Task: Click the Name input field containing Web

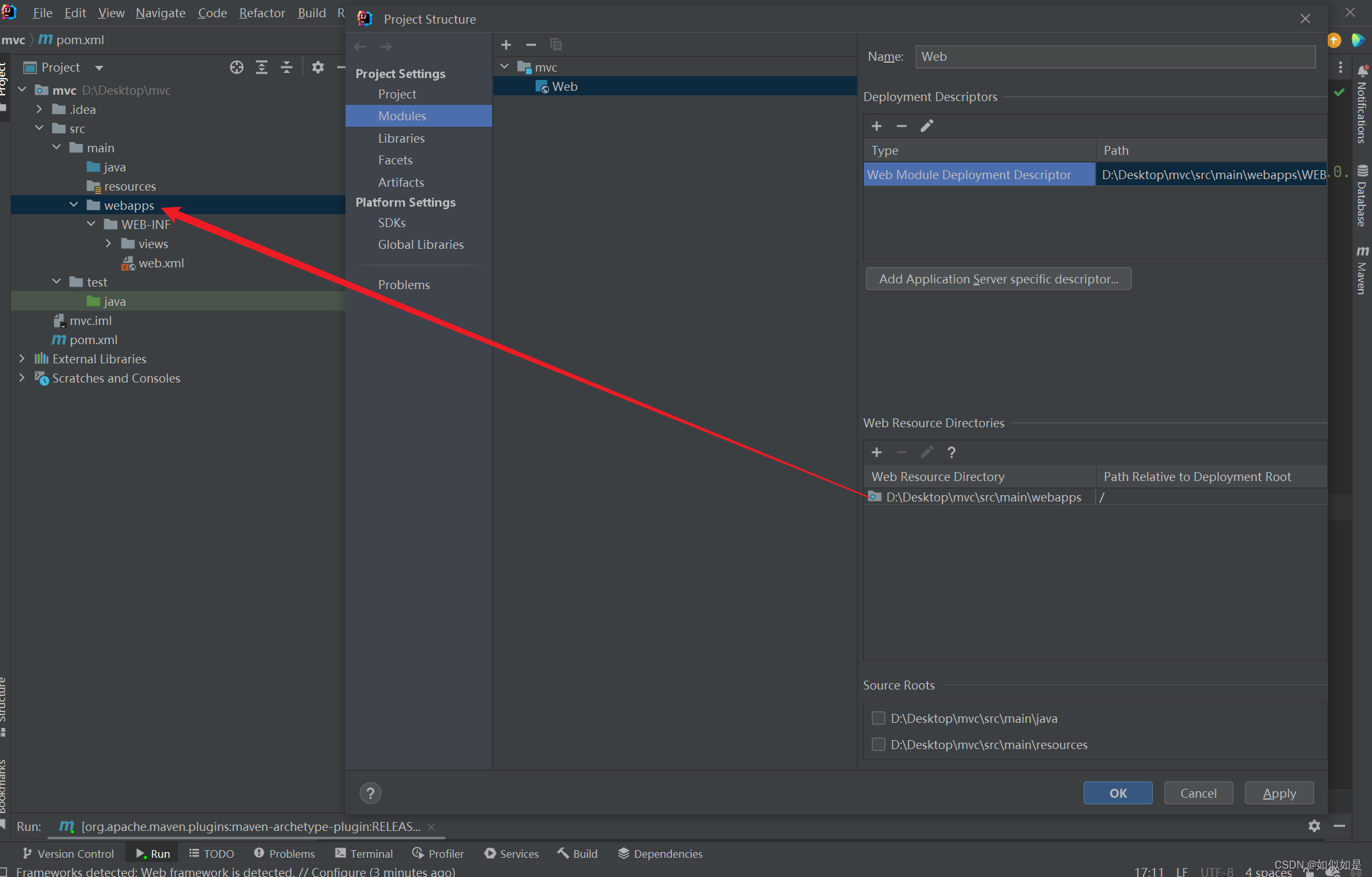Action: coord(1115,56)
